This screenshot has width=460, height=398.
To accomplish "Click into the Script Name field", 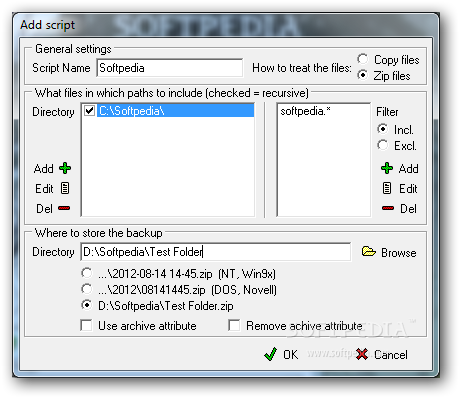I will [170, 68].
